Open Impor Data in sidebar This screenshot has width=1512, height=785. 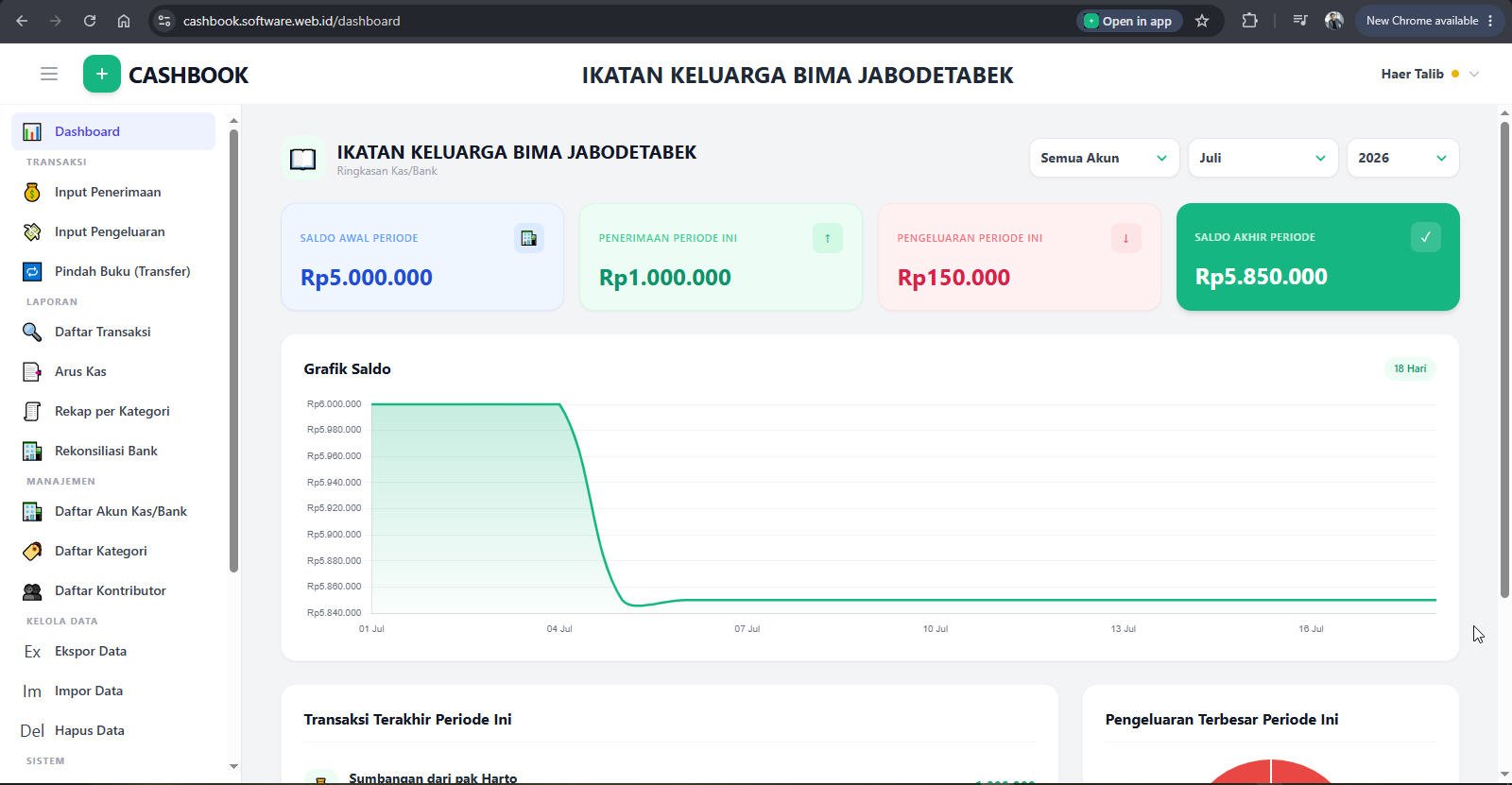(x=113, y=691)
